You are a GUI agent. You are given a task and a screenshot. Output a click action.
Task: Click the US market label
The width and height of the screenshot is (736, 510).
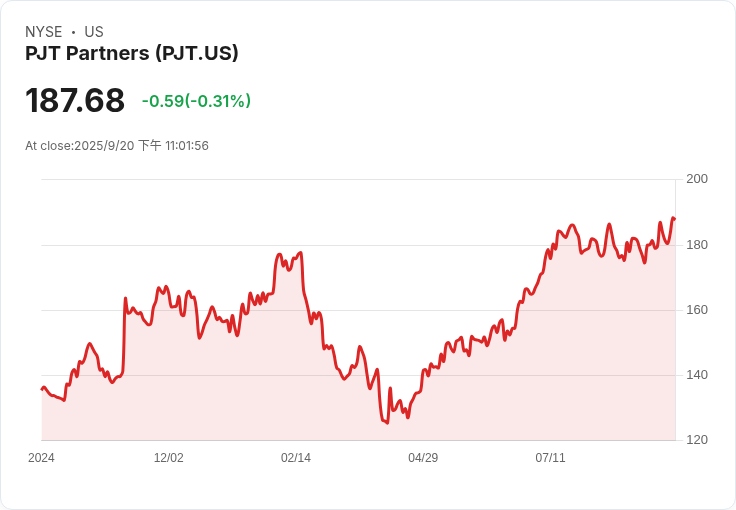coord(94,32)
